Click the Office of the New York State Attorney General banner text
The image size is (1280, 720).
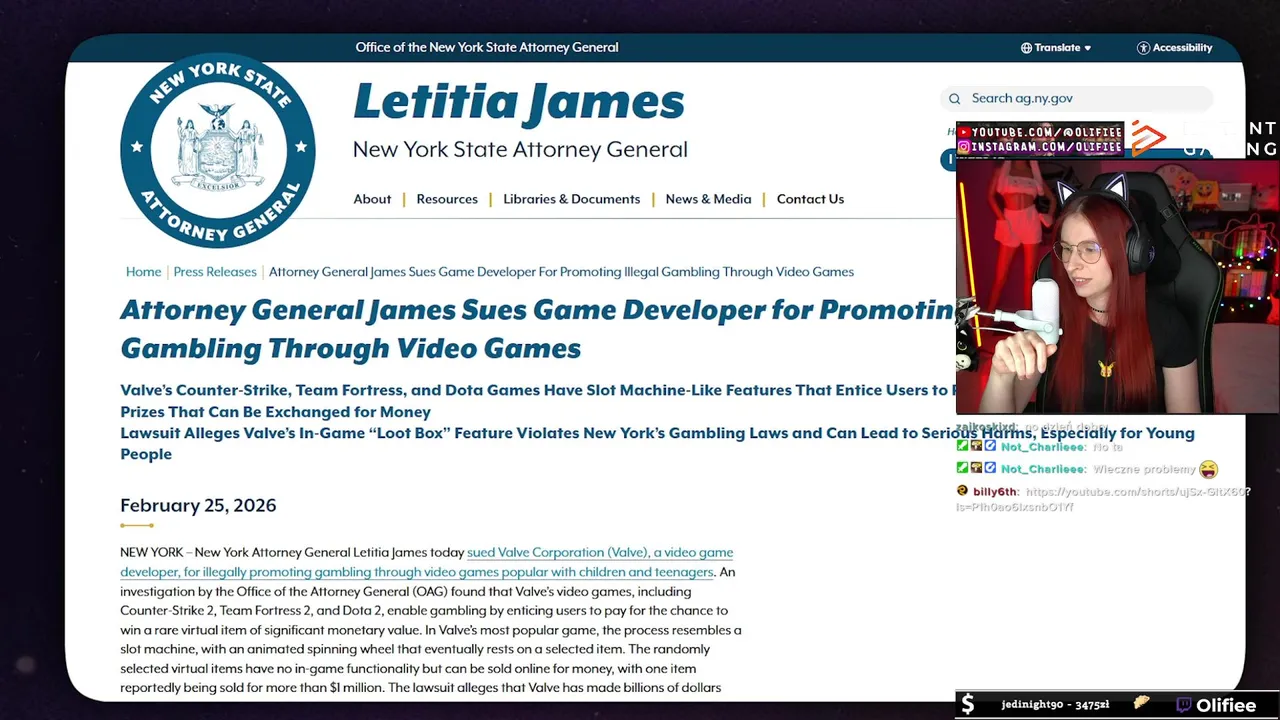click(487, 47)
